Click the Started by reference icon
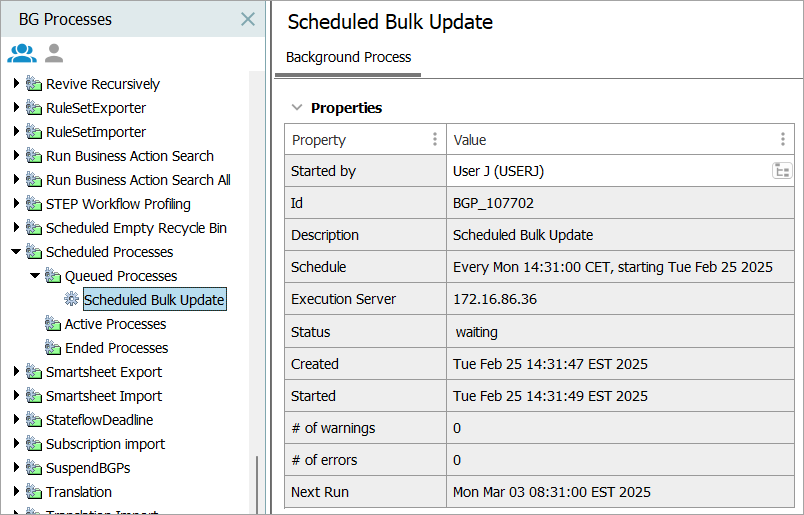This screenshot has width=804, height=515. pyautogui.click(x=782, y=171)
